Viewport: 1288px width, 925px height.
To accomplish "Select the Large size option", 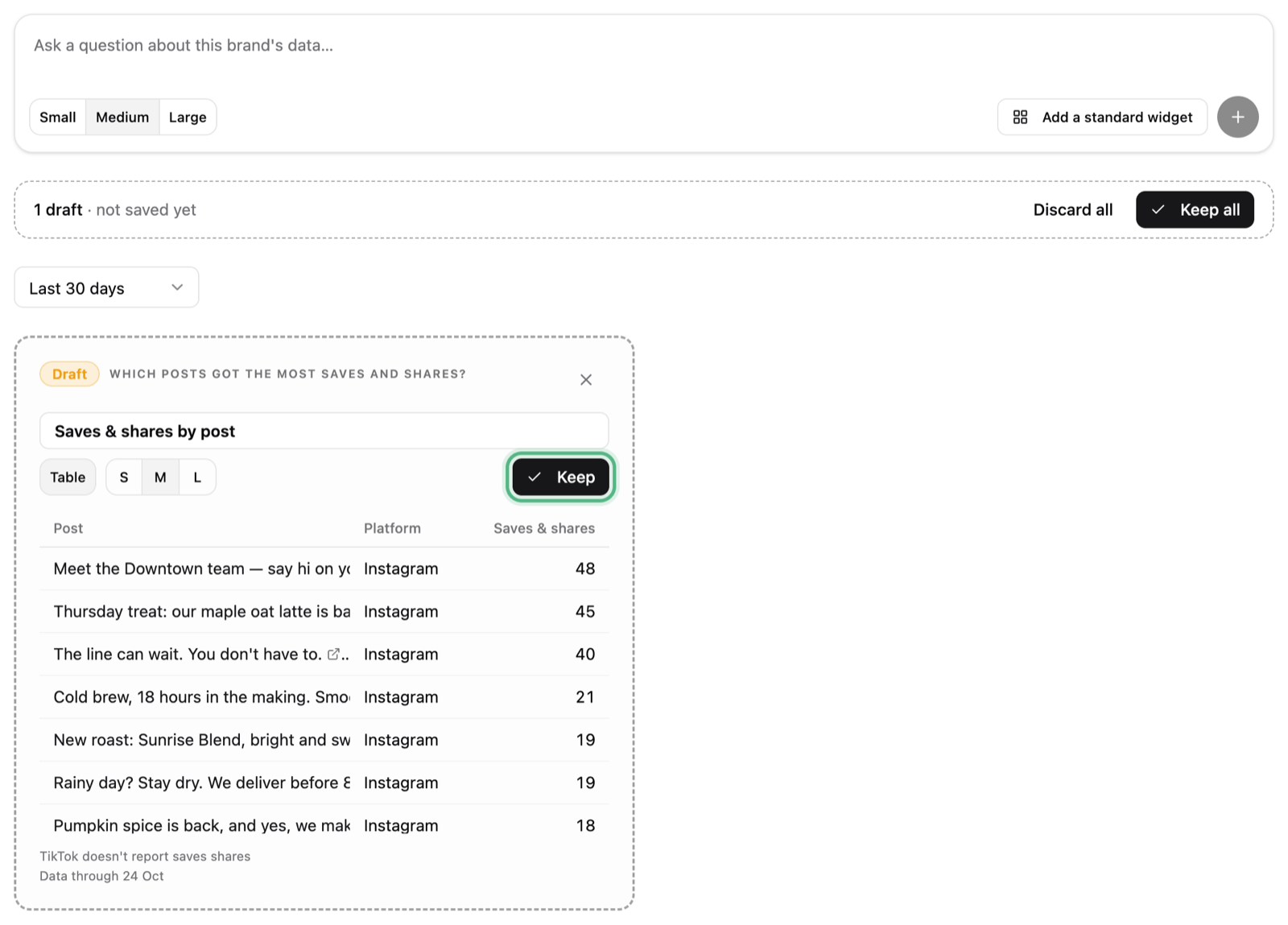I will 188,118.
